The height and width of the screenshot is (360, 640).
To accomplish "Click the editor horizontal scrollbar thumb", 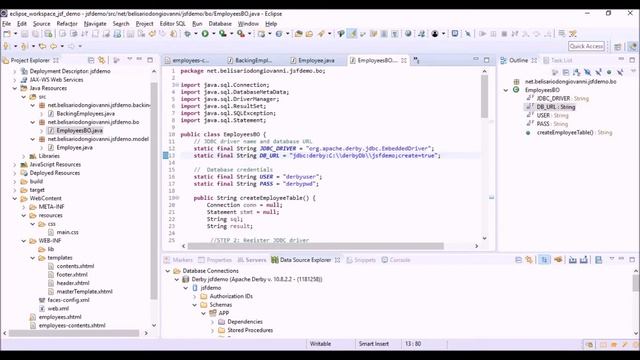I will click(x=315, y=246).
